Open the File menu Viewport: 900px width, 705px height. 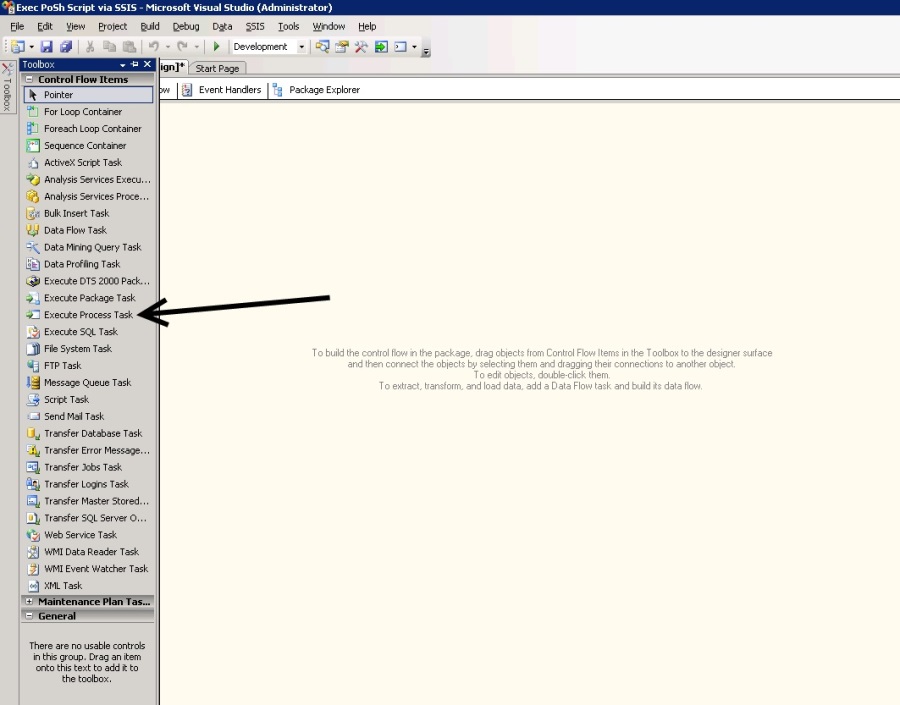(x=17, y=26)
